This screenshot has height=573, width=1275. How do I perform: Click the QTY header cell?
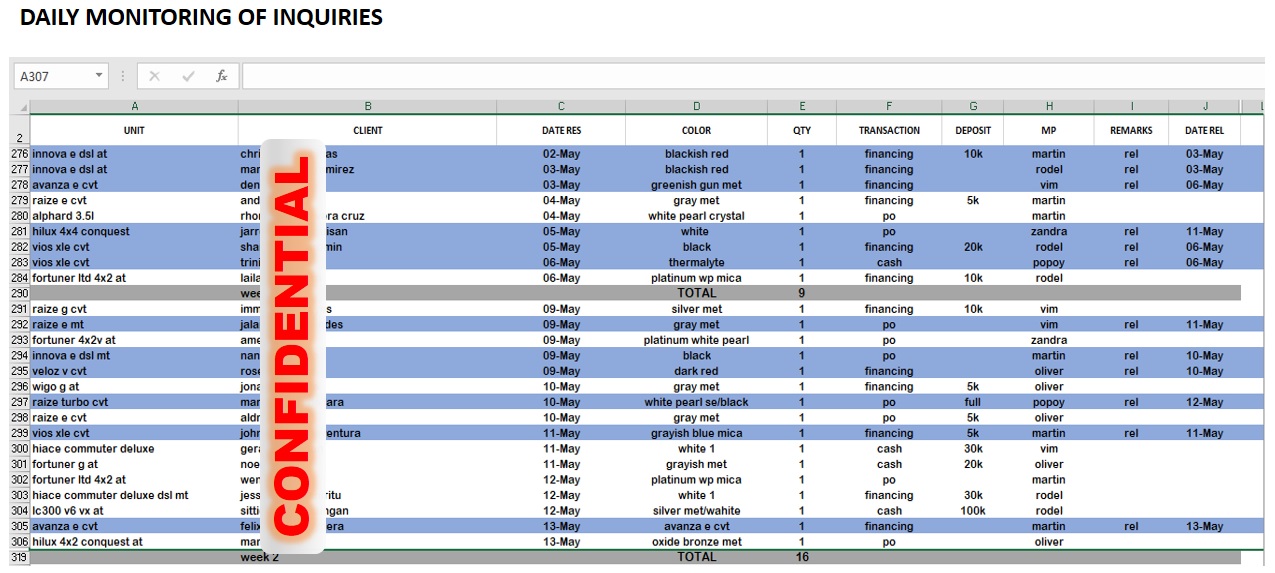pos(802,130)
